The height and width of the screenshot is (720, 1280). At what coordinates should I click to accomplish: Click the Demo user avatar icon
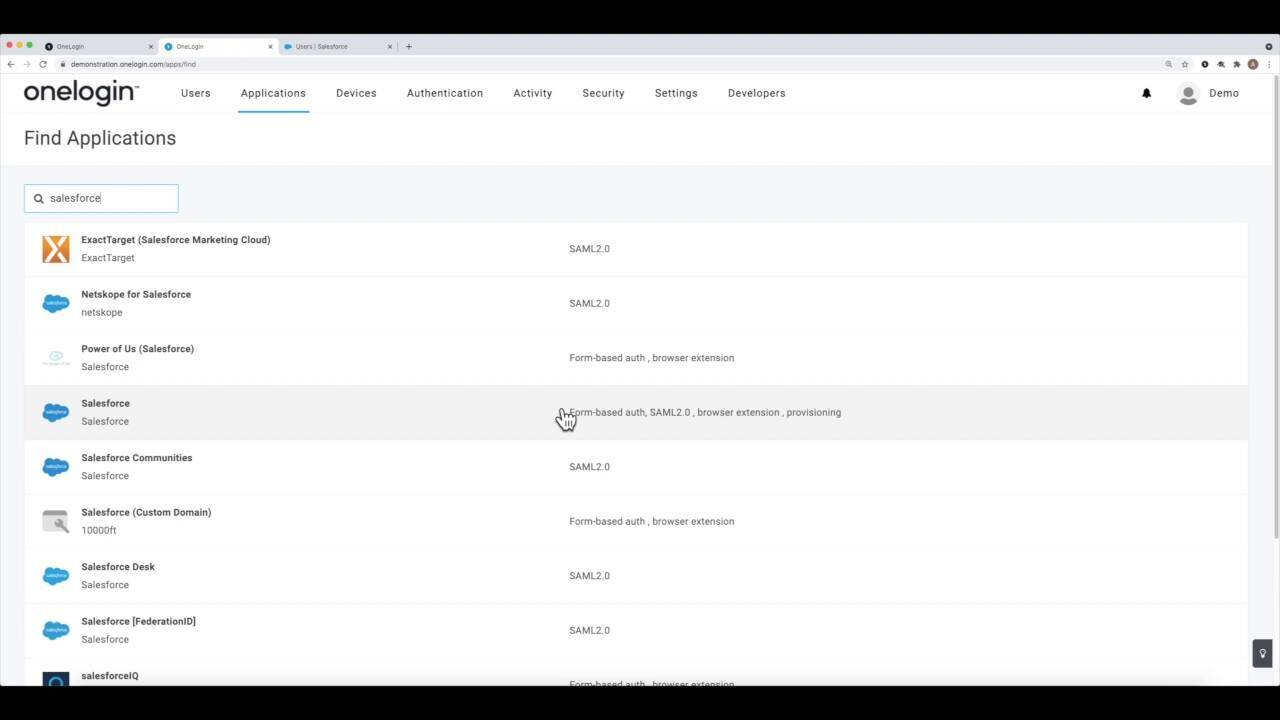[1188, 93]
